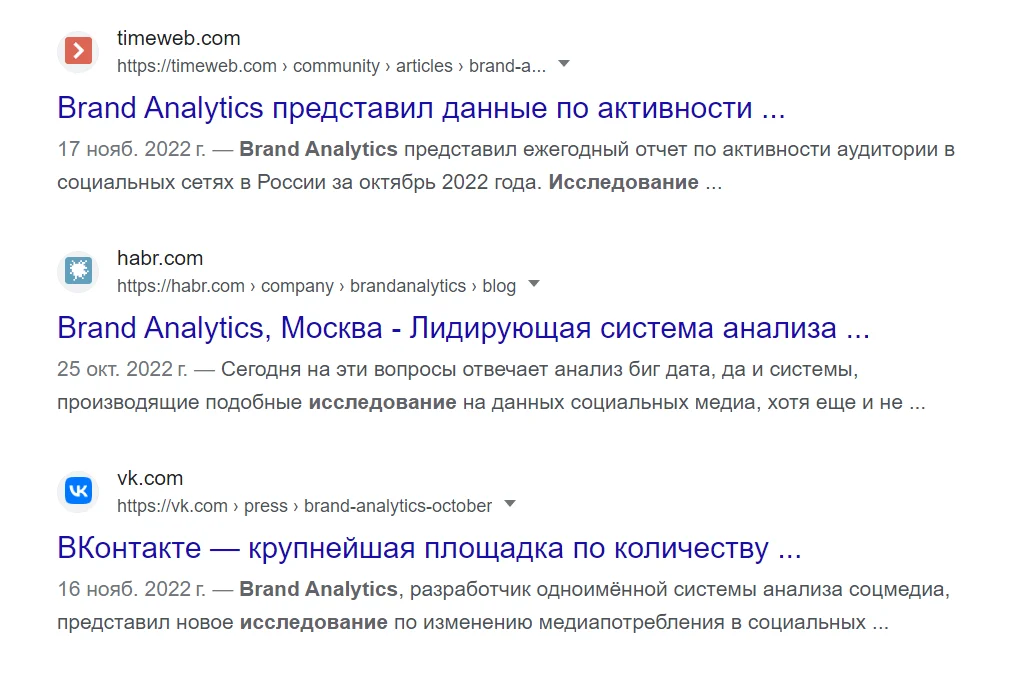The width and height of the screenshot is (1027, 682).
Task: Open the options arrow beside the timeweb URL
Action: tap(564, 65)
